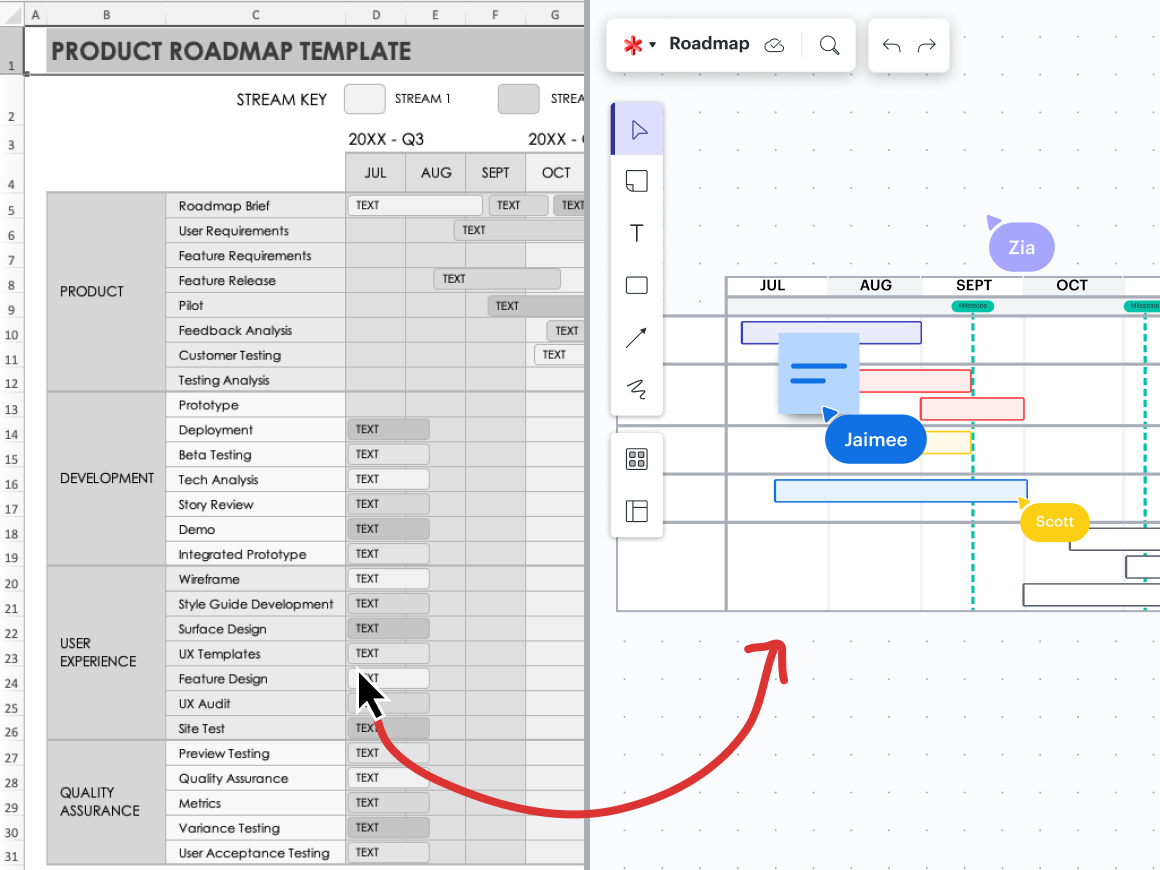The width and height of the screenshot is (1160, 870).
Task: Select the pointer selection tool
Action: (637, 130)
